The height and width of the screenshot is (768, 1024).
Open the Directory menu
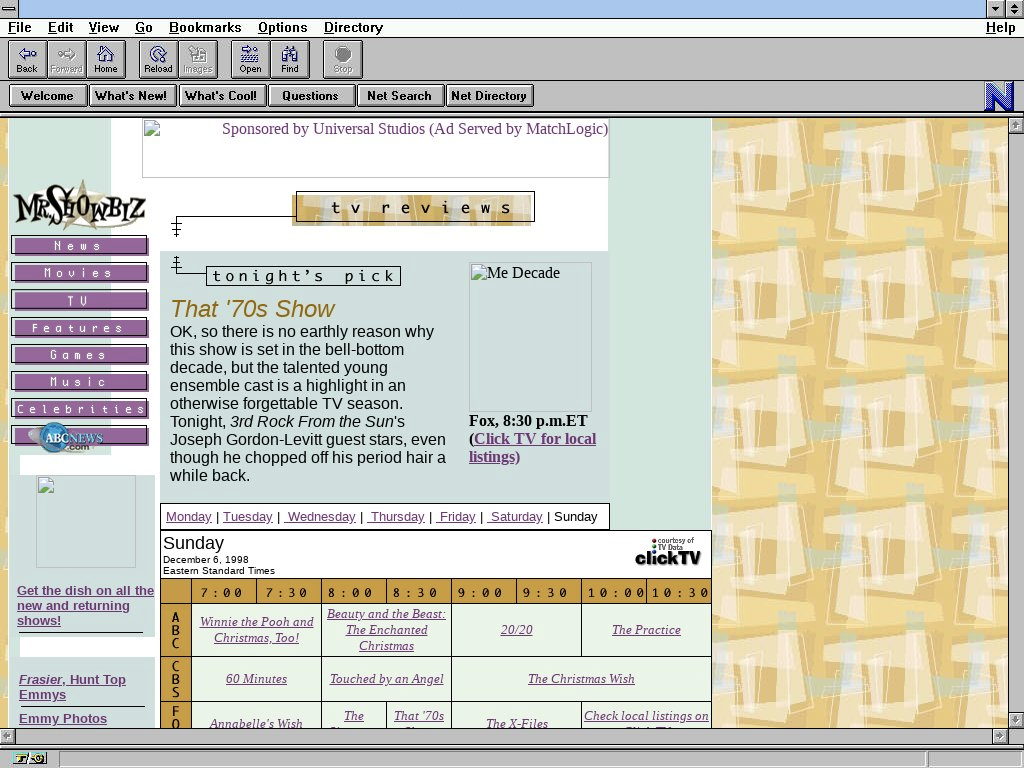(353, 27)
